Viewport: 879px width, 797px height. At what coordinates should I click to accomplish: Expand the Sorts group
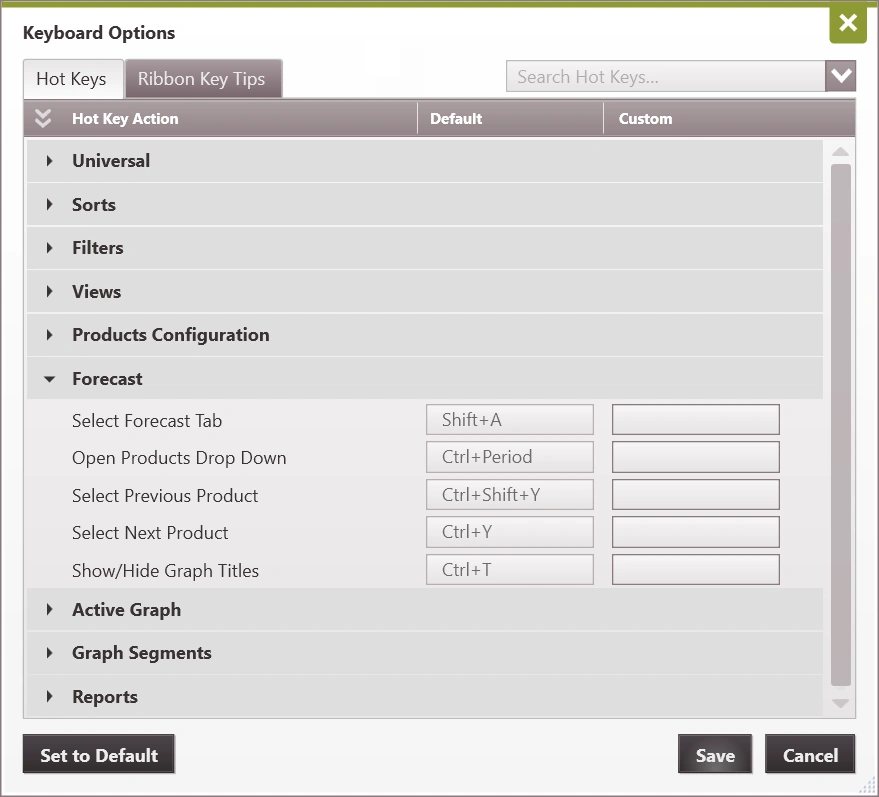click(x=49, y=205)
